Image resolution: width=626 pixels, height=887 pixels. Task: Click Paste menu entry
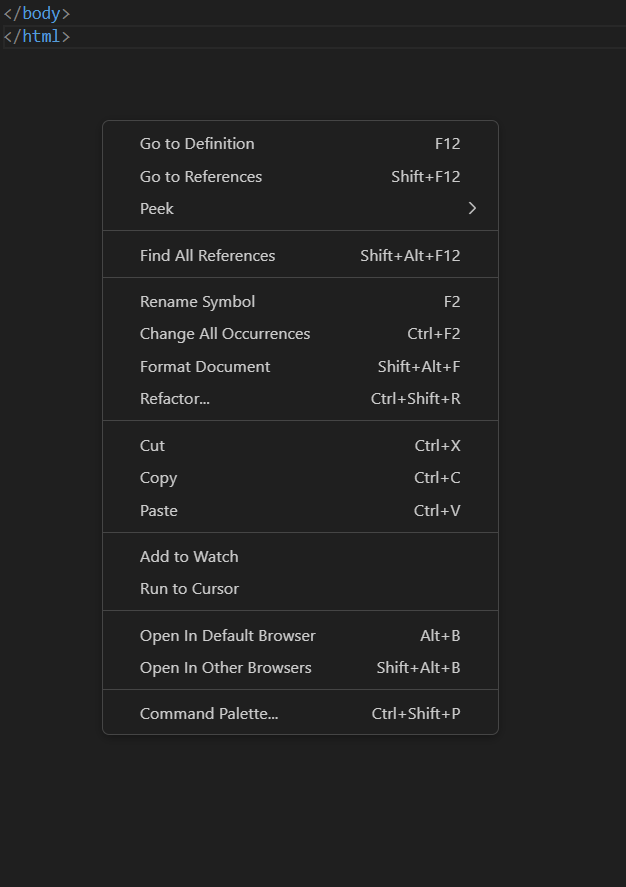[300, 511]
